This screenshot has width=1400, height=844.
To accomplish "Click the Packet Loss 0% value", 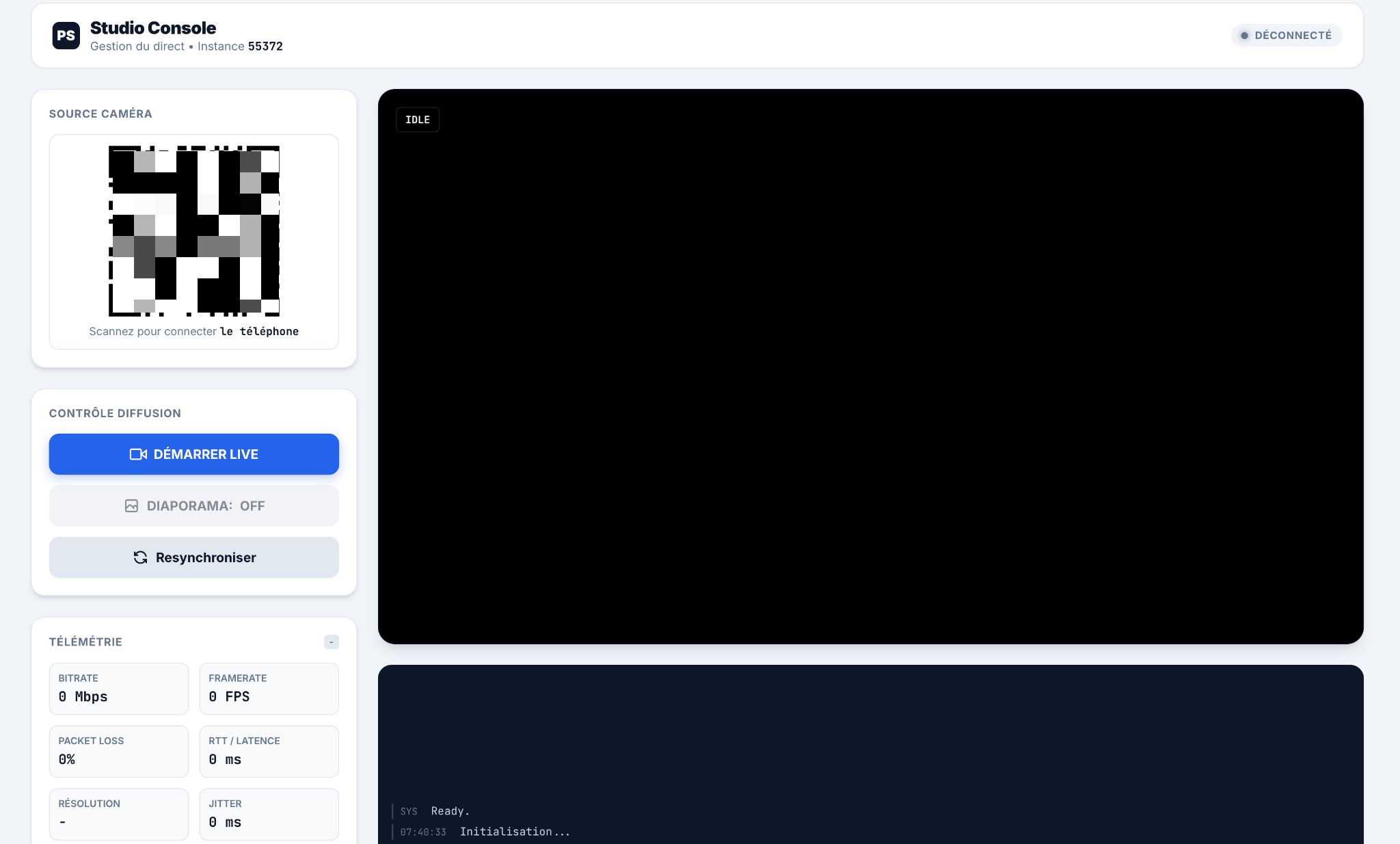I will 68,759.
